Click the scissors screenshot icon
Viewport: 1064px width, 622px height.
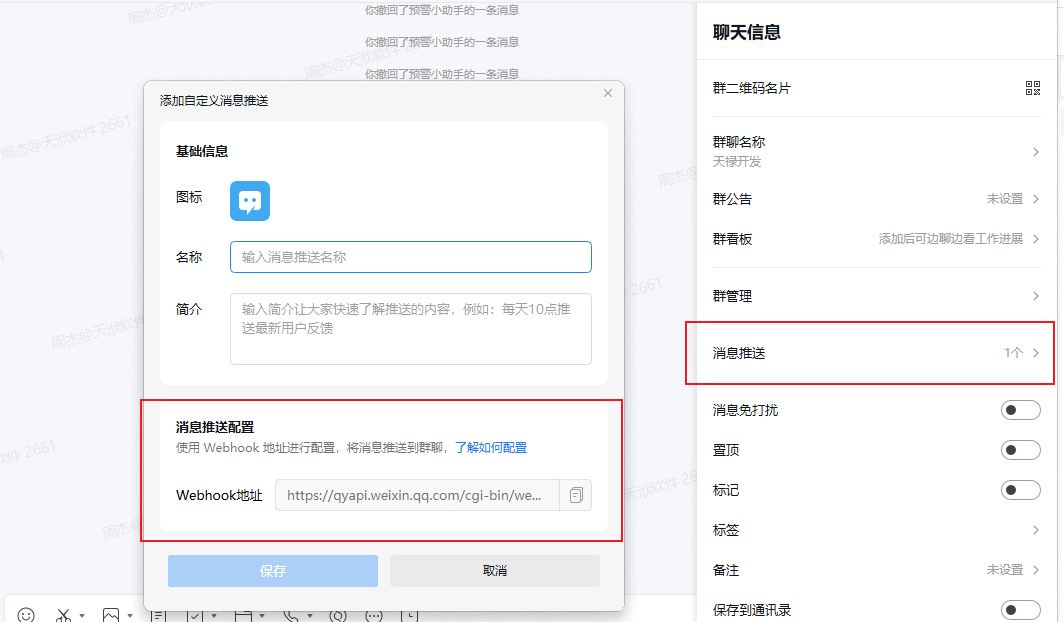tap(64, 614)
